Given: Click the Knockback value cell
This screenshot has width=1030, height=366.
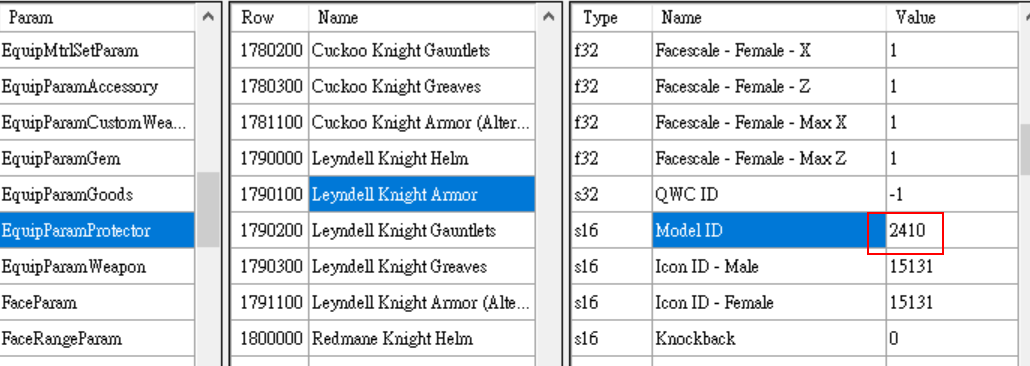Looking at the screenshot, I should pos(952,339).
